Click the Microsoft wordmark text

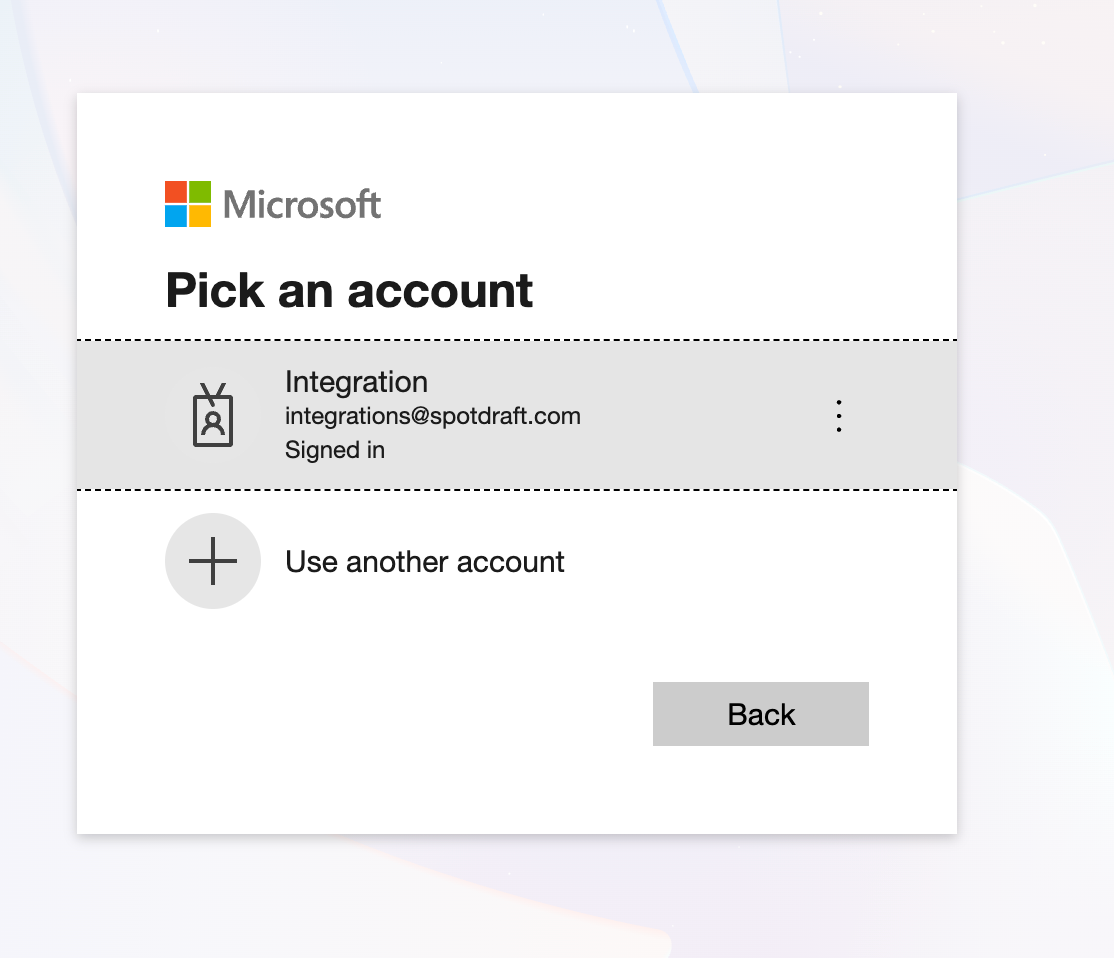tap(302, 205)
